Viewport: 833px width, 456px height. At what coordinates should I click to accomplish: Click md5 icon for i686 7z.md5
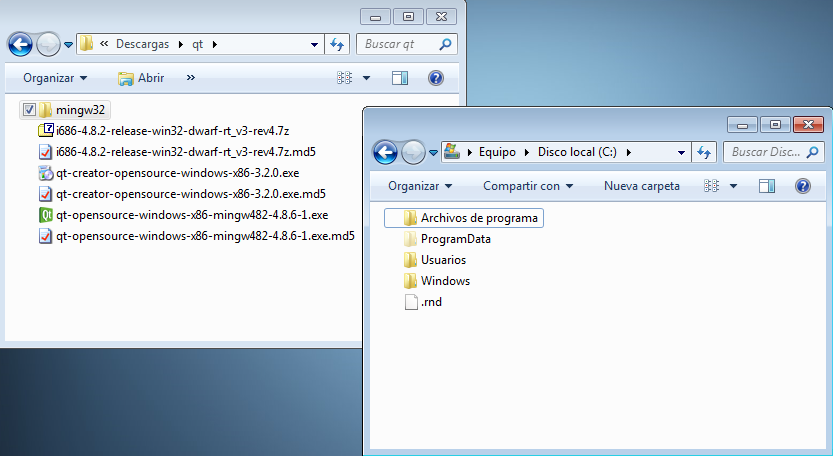click(46, 152)
